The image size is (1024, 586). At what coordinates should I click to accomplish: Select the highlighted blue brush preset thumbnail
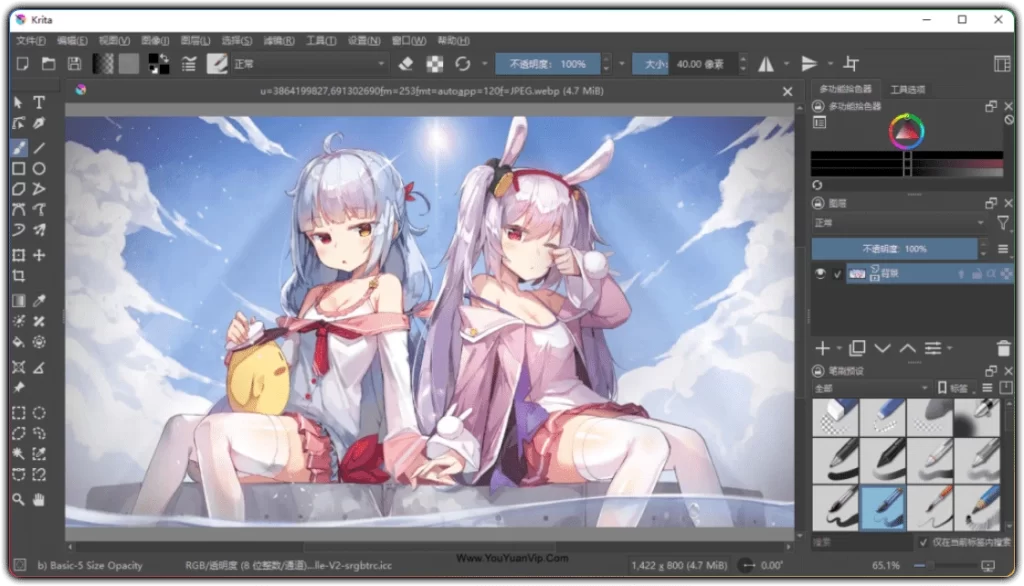tap(882, 508)
